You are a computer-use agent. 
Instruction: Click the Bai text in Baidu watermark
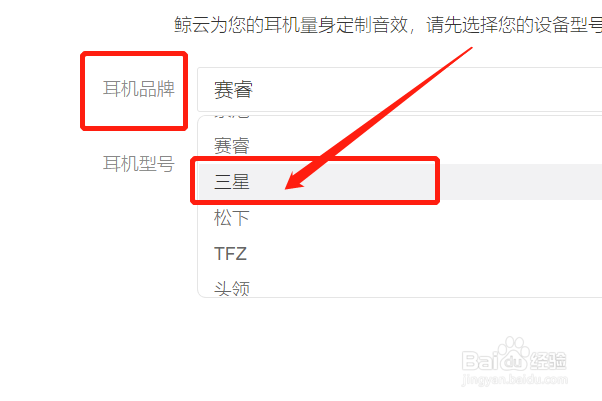(481, 360)
